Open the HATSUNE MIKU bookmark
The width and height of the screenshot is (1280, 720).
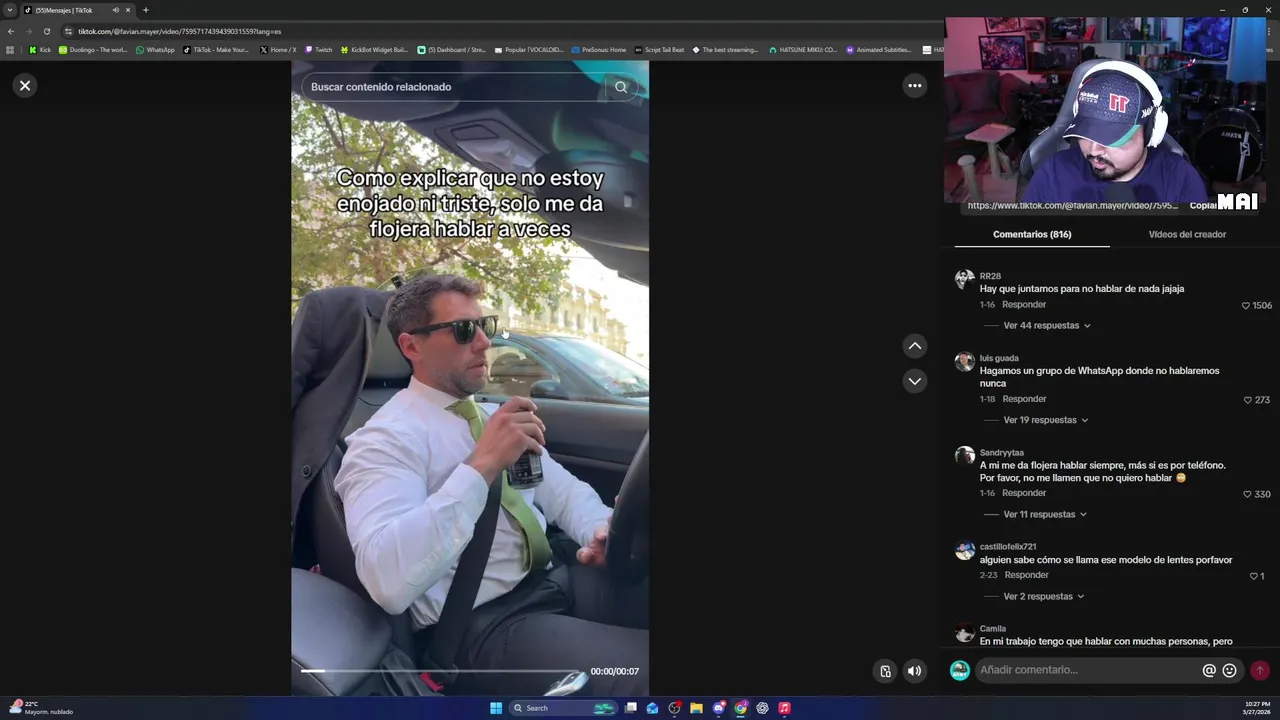(x=802, y=49)
